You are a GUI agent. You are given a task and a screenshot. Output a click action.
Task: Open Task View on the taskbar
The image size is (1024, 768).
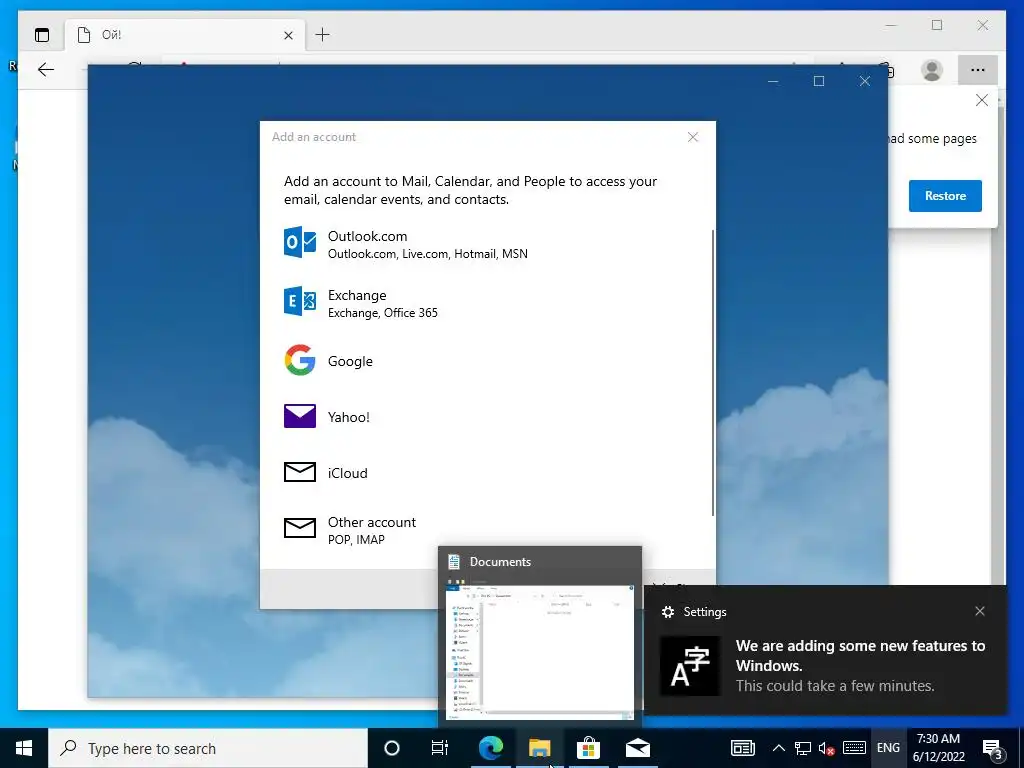click(x=440, y=748)
